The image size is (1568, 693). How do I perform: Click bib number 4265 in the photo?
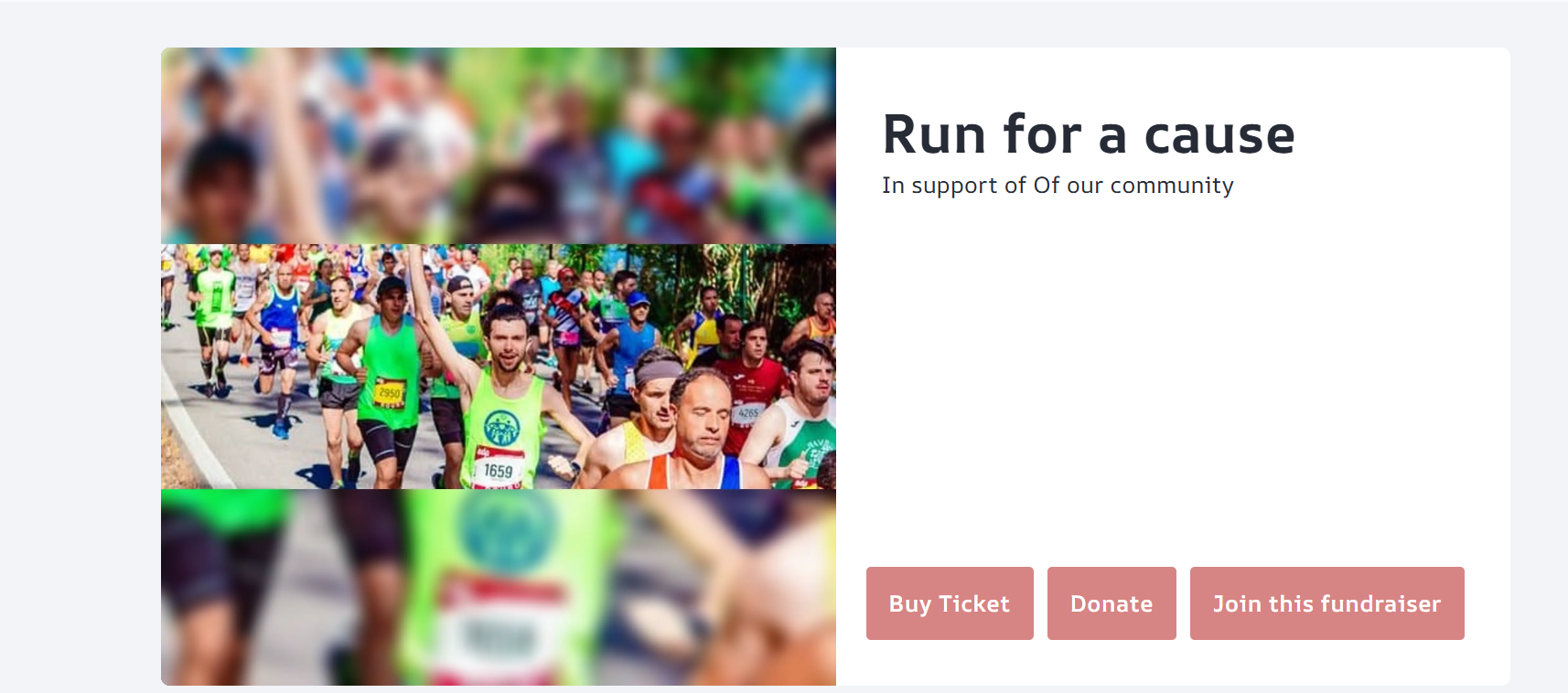point(748,413)
